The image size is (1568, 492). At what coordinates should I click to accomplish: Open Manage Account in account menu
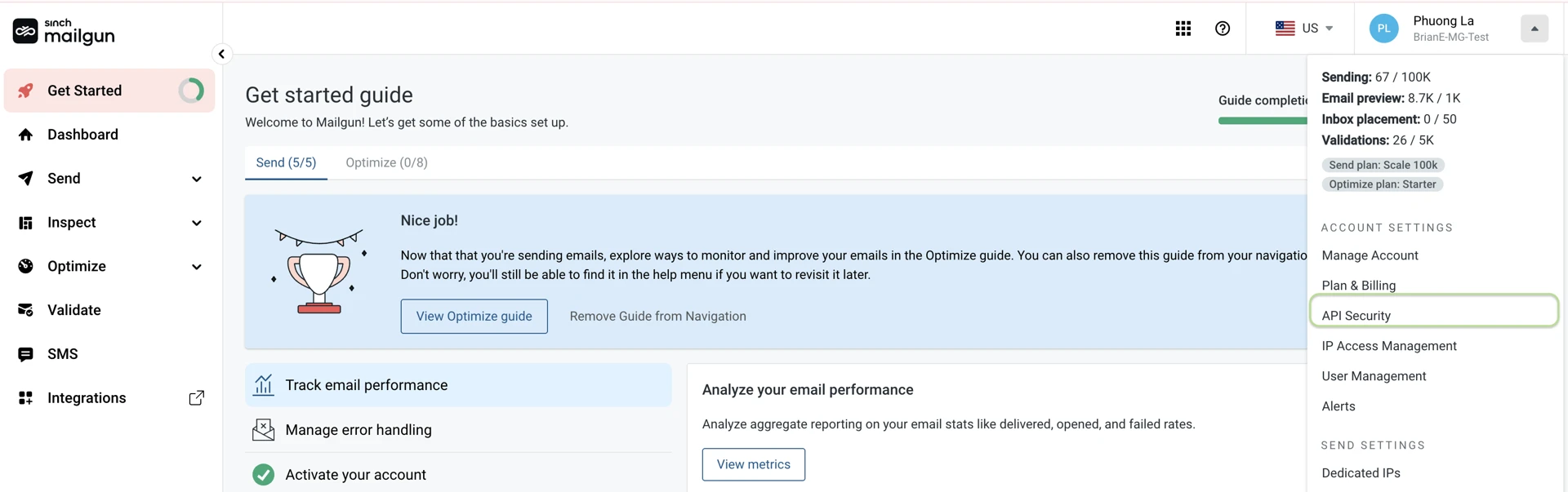pos(1370,255)
